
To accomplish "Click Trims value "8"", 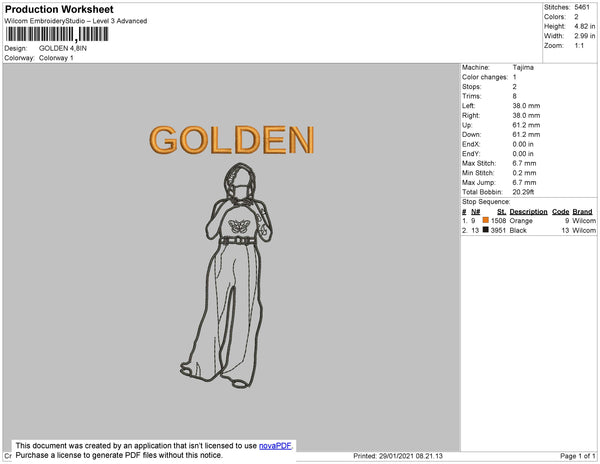I will (515, 96).
